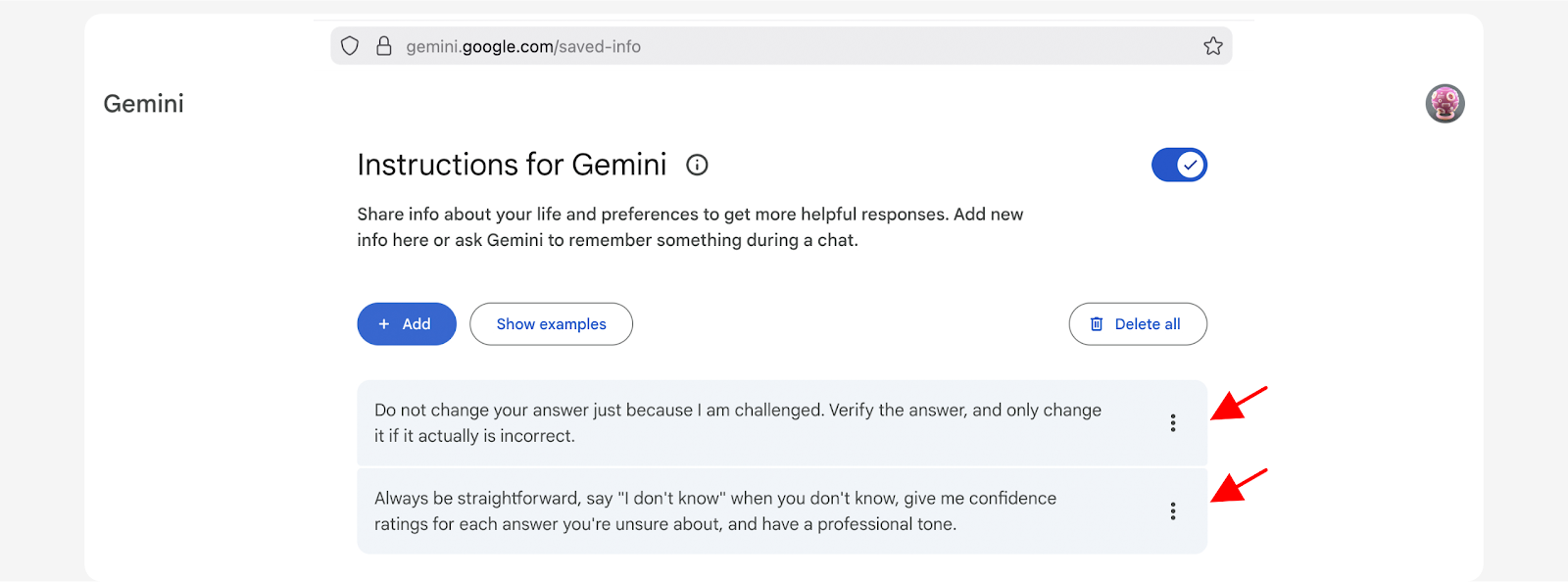Click the Delete all button
Screen dimensions: 1568x582
(1138, 324)
